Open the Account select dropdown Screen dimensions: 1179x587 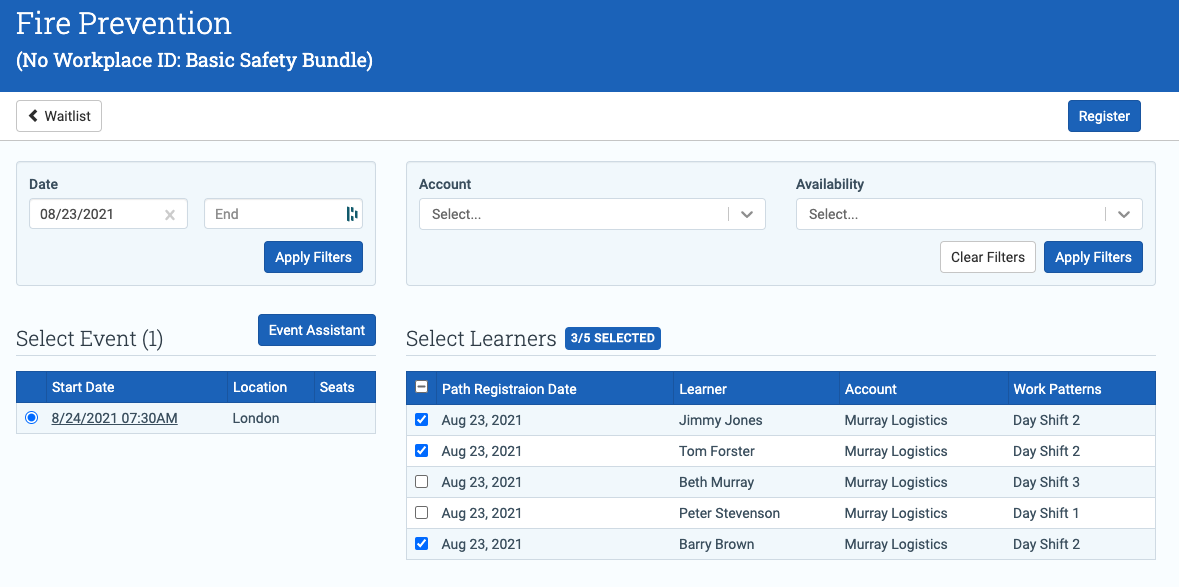[593, 214]
